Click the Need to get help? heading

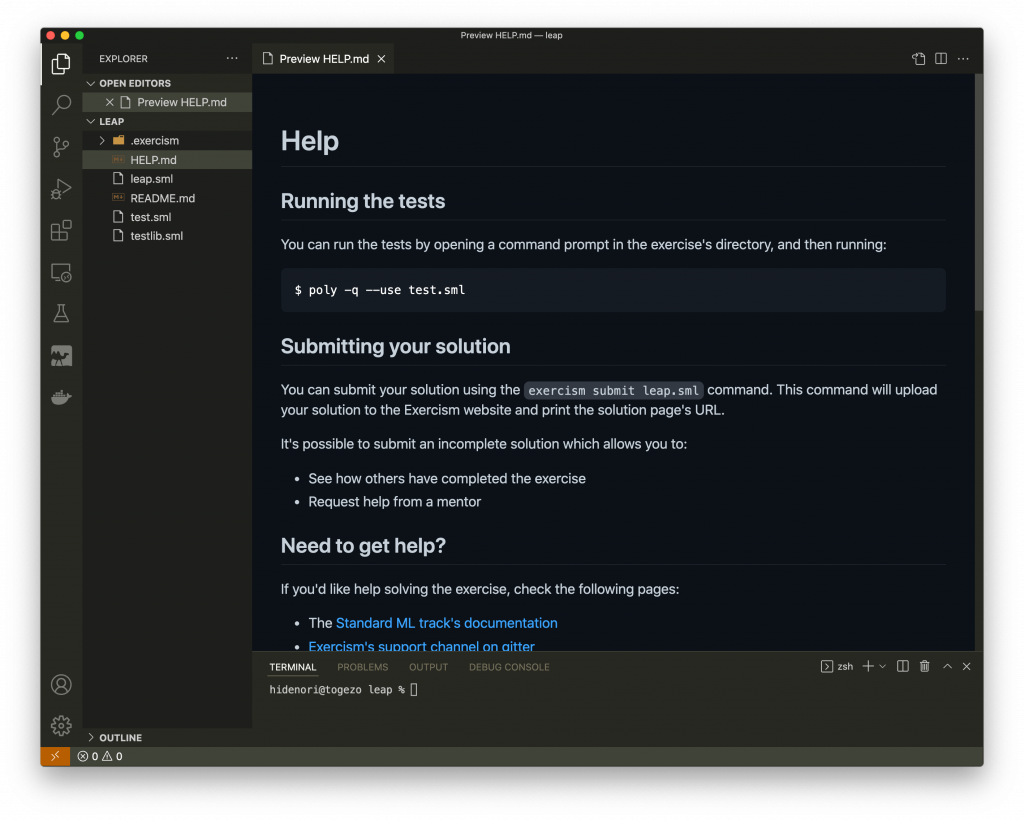363,545
